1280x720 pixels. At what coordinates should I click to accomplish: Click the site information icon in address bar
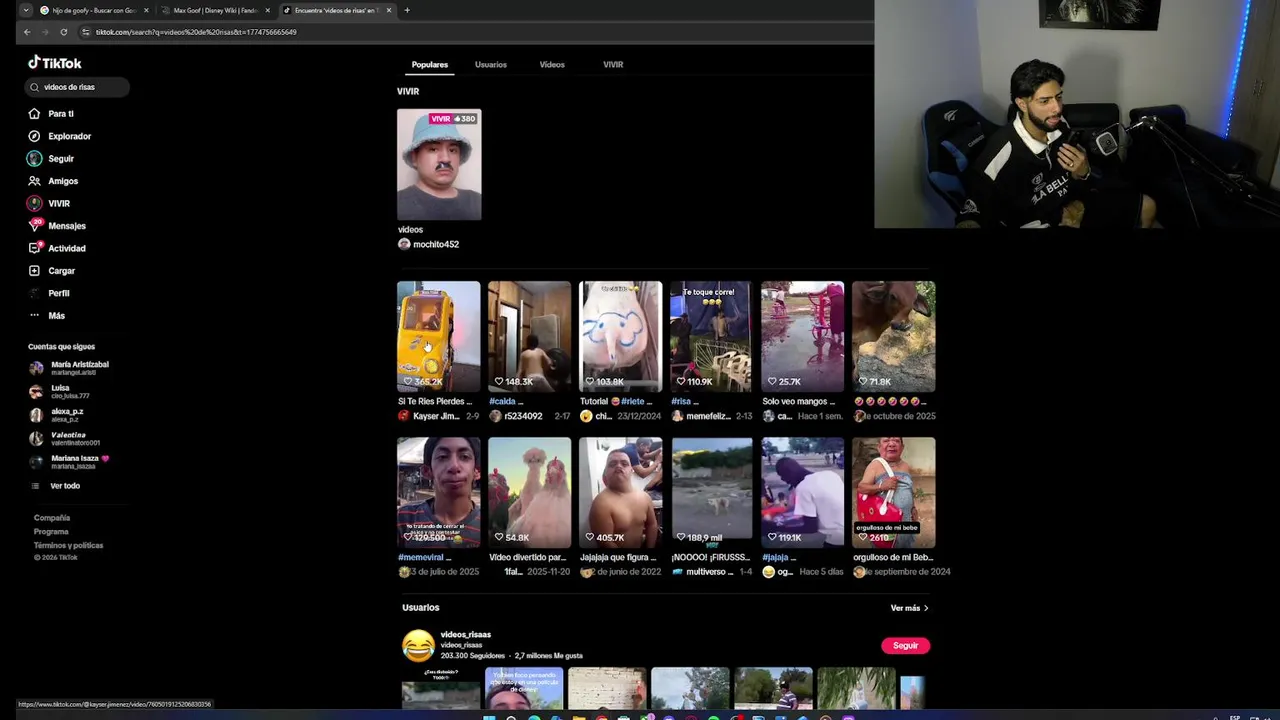(86, 32)
